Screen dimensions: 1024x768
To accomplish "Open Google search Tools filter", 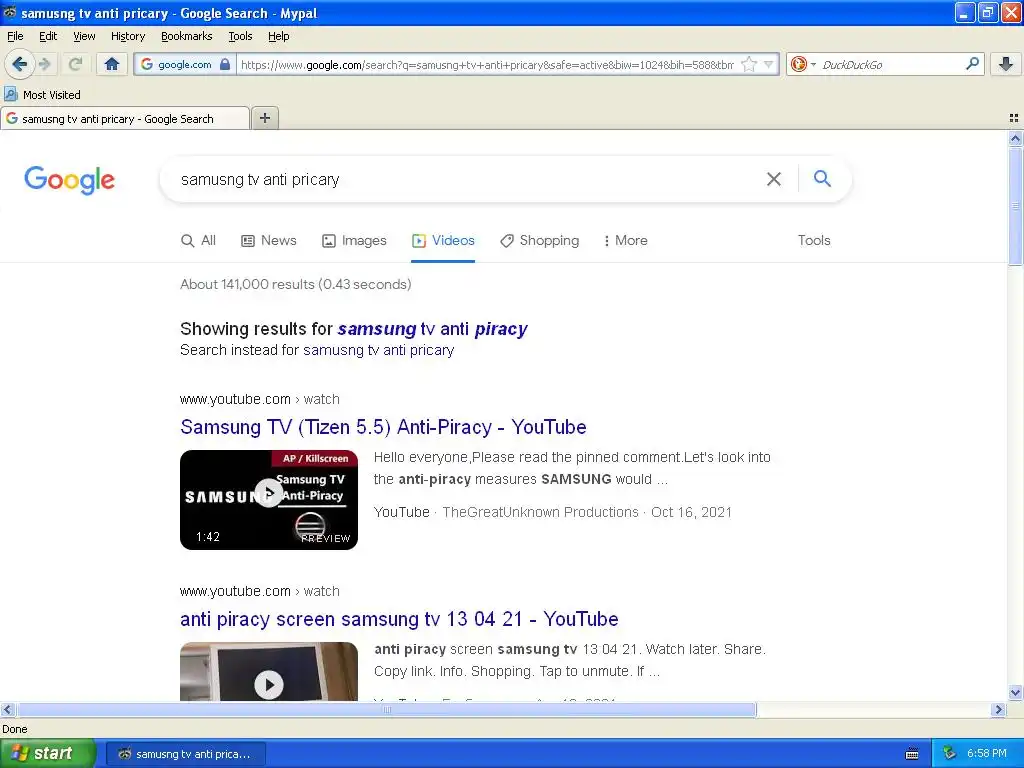I will (x=814, y=240).
